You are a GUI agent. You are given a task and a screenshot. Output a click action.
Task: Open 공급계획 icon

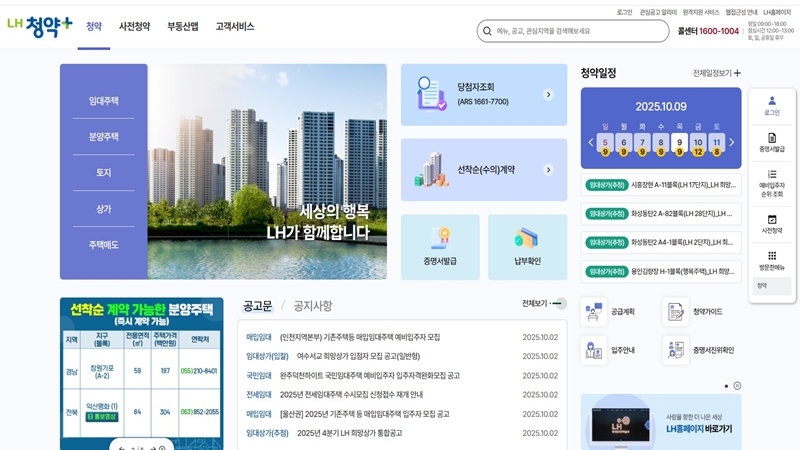(594, 311)
